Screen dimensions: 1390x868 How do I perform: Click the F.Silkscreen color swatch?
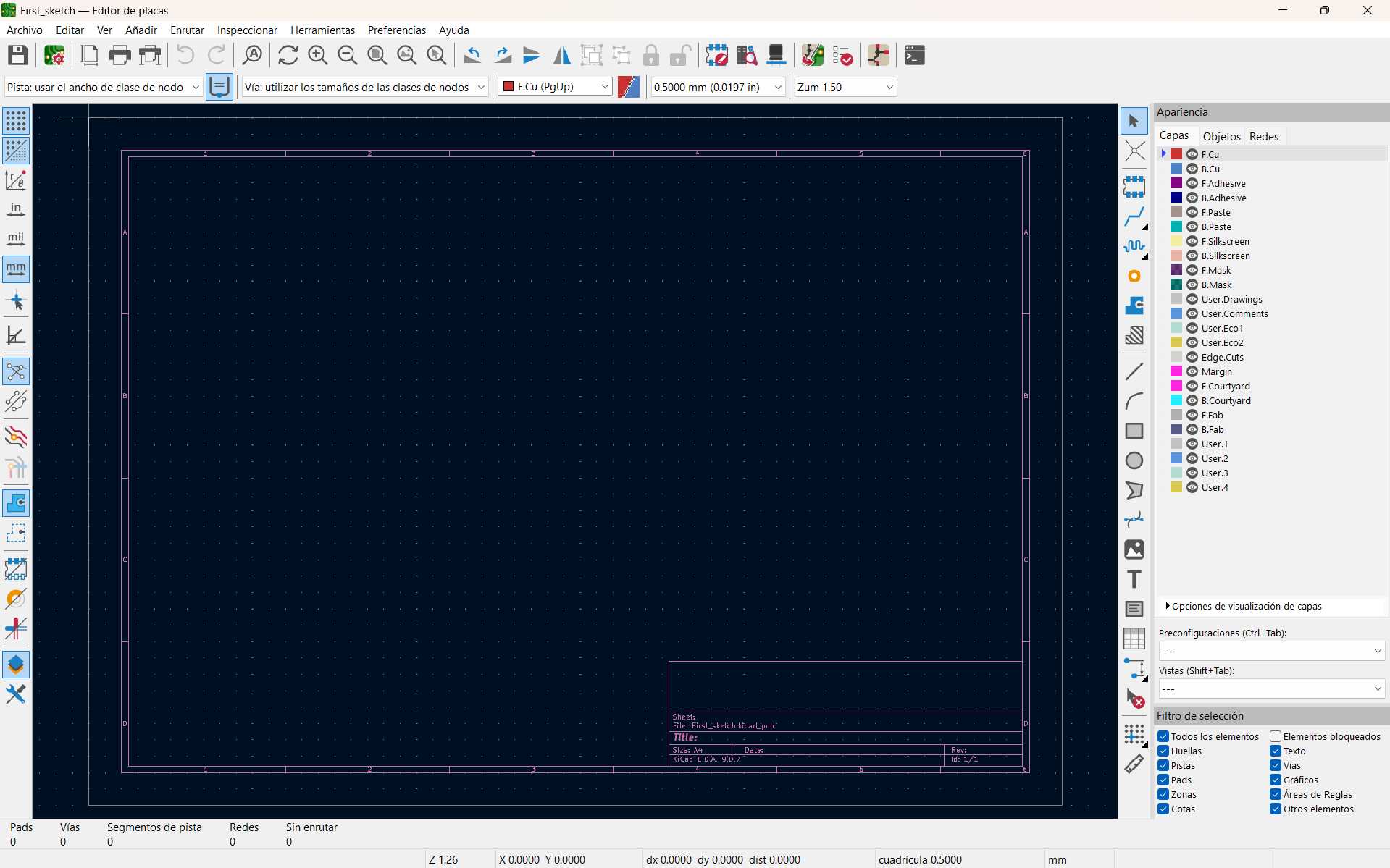[x=1175, y=241]
